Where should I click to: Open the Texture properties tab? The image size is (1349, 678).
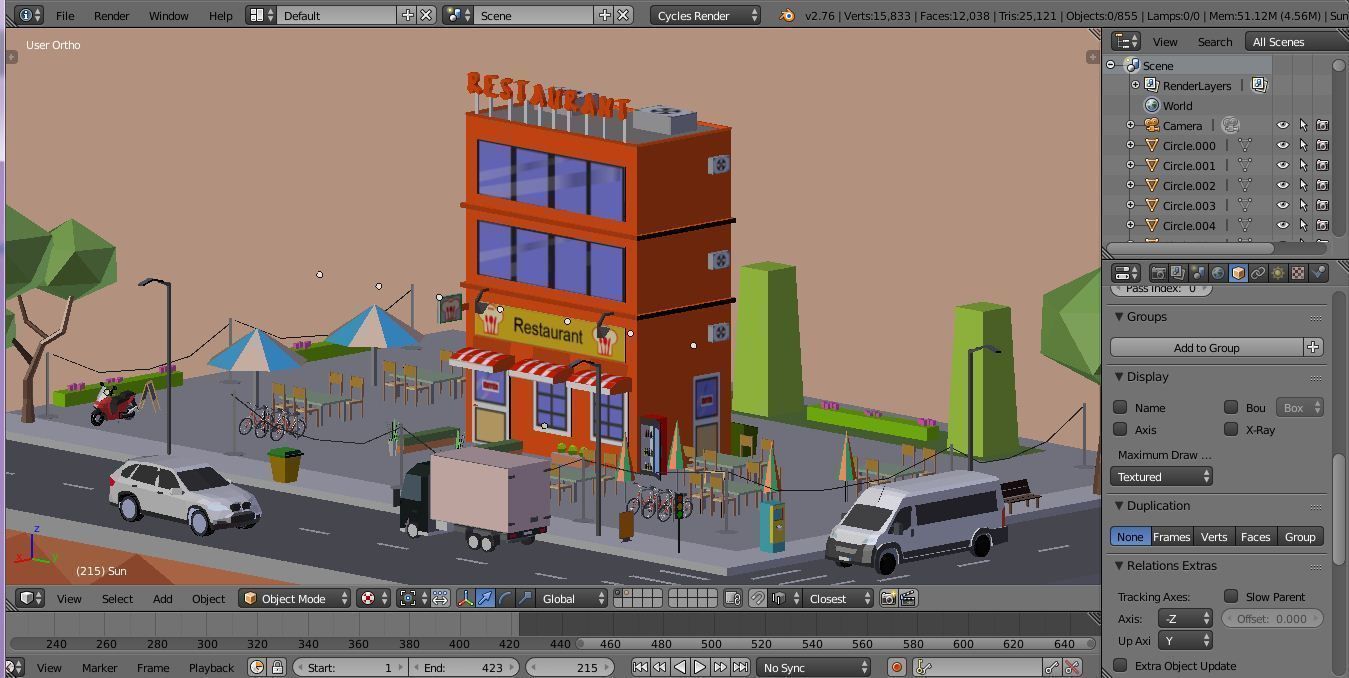[x=1298, y=273]
